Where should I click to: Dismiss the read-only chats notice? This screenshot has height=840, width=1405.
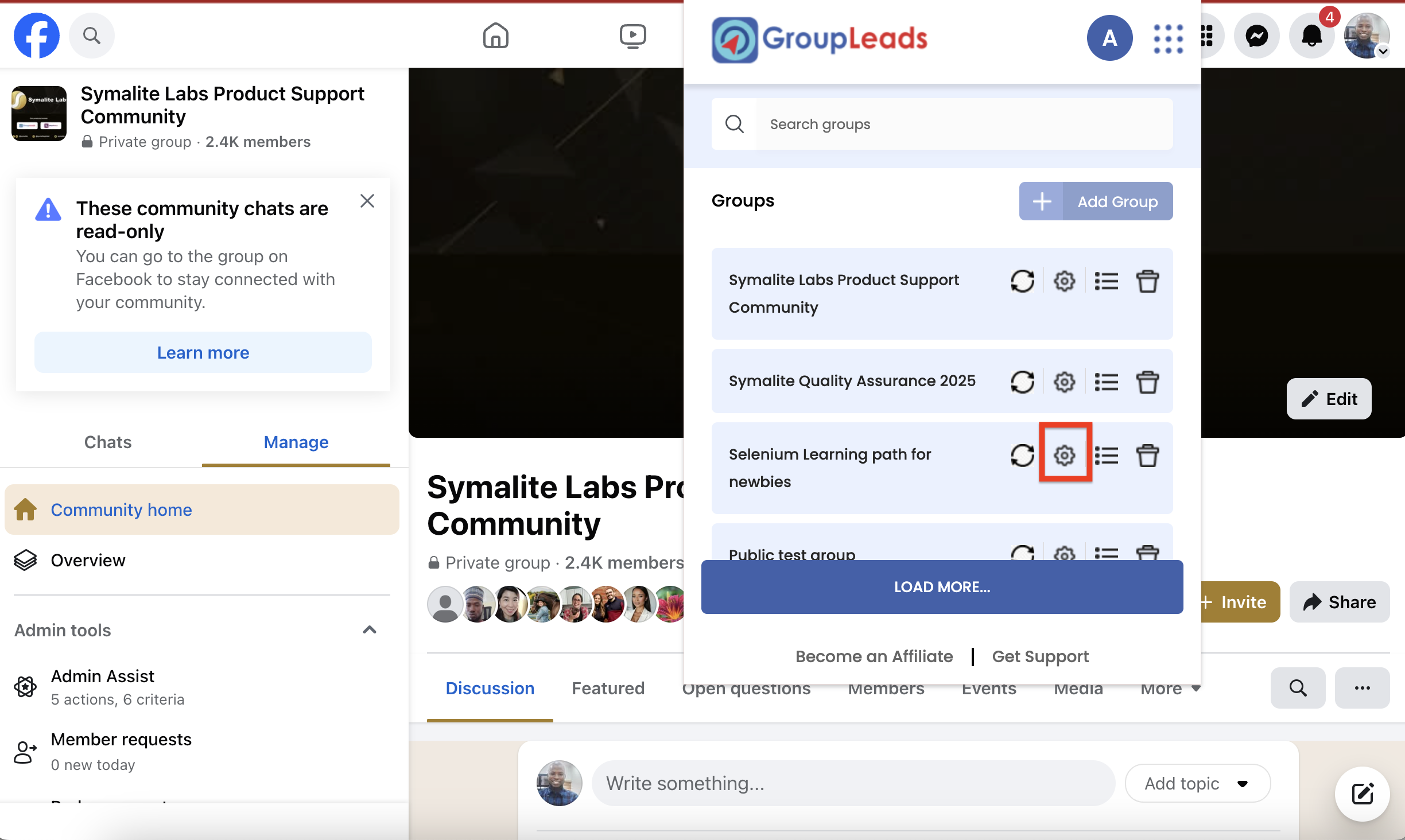coord(367,201)
